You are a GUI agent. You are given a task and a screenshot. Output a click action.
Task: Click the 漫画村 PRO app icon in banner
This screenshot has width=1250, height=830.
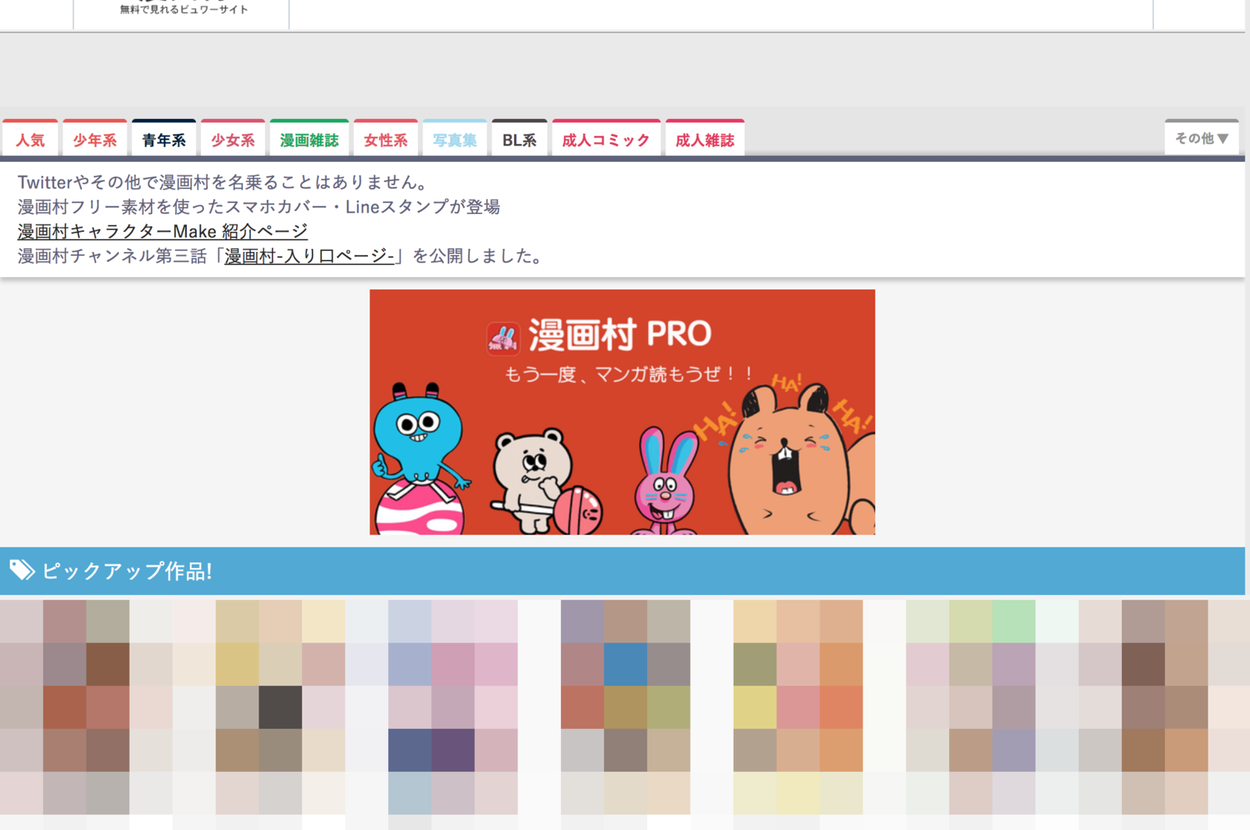click(503, 338)
